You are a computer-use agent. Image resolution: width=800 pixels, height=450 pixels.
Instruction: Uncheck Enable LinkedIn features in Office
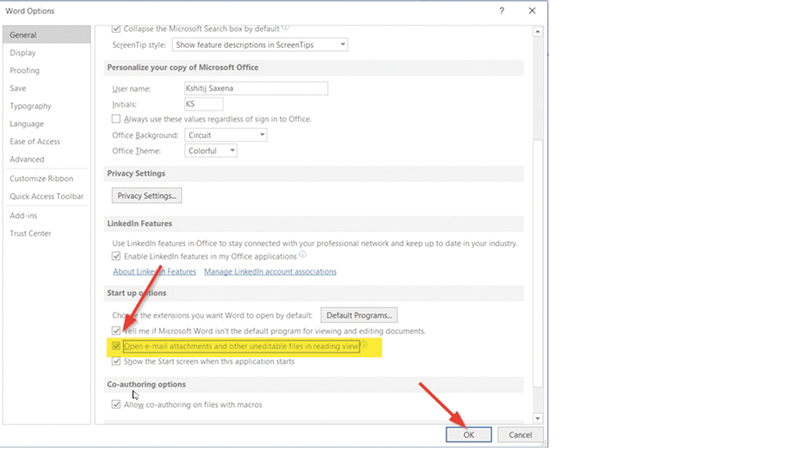coord(117,257)
